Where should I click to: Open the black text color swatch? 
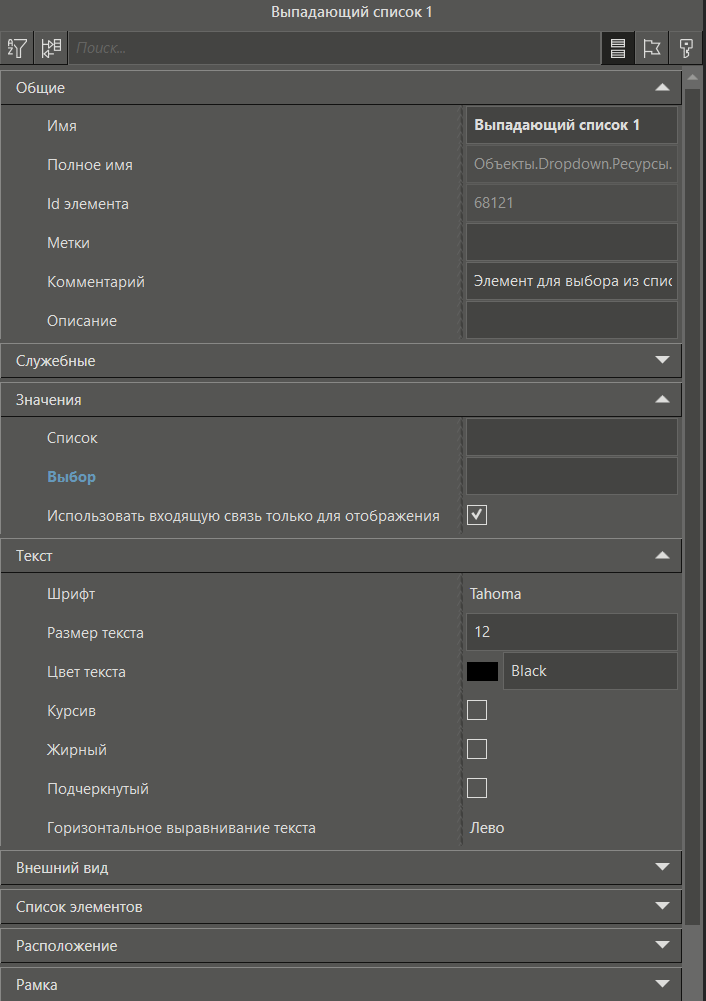(x=482, y=671)
